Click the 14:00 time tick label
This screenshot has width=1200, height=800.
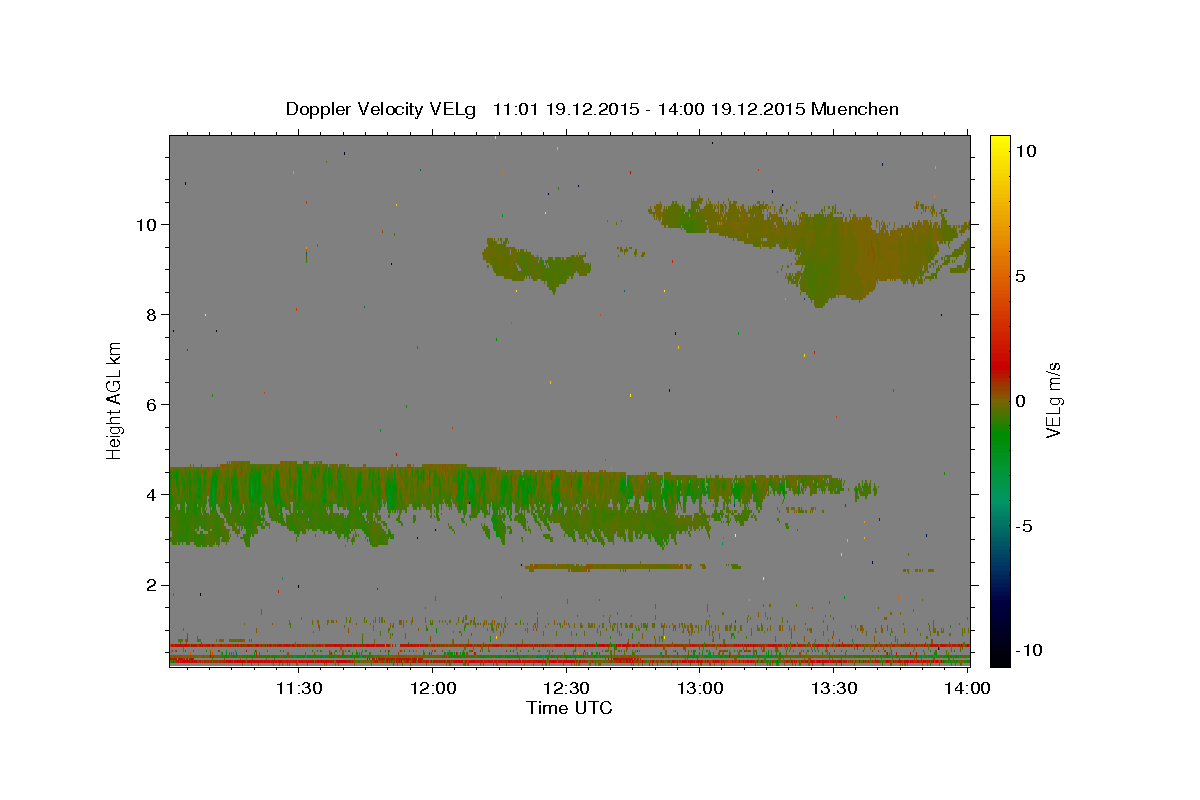click(967, 688)
